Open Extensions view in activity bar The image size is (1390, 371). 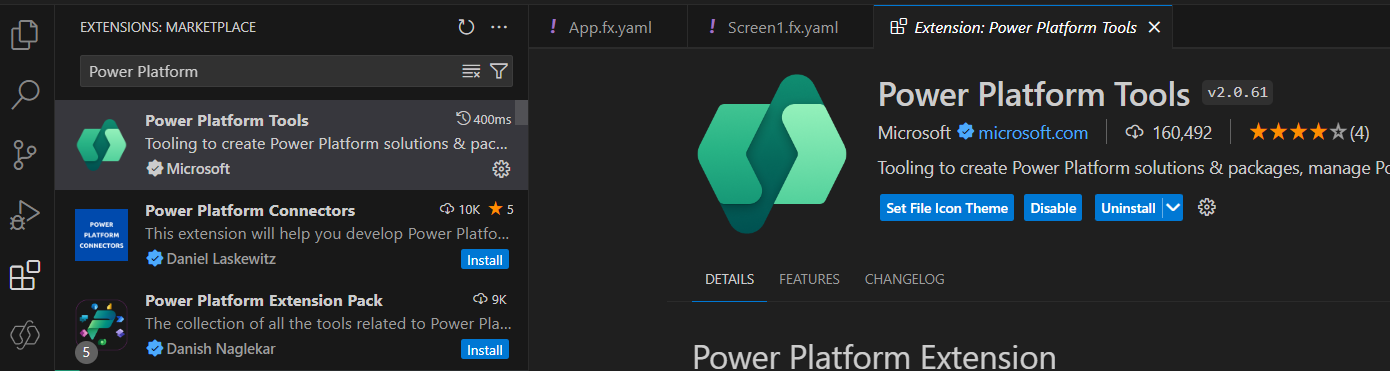click(25, 275)
